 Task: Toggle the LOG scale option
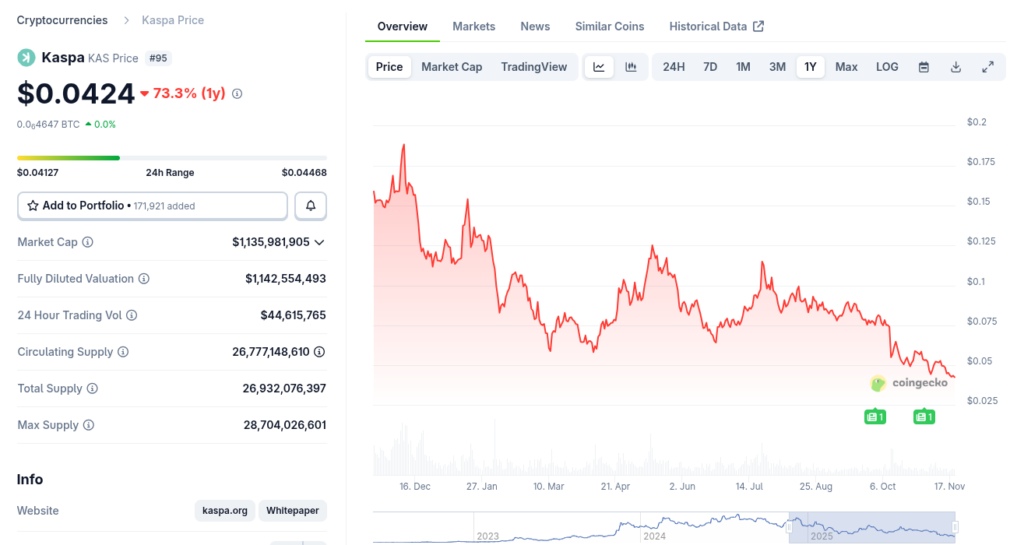[x=887, y=67]
